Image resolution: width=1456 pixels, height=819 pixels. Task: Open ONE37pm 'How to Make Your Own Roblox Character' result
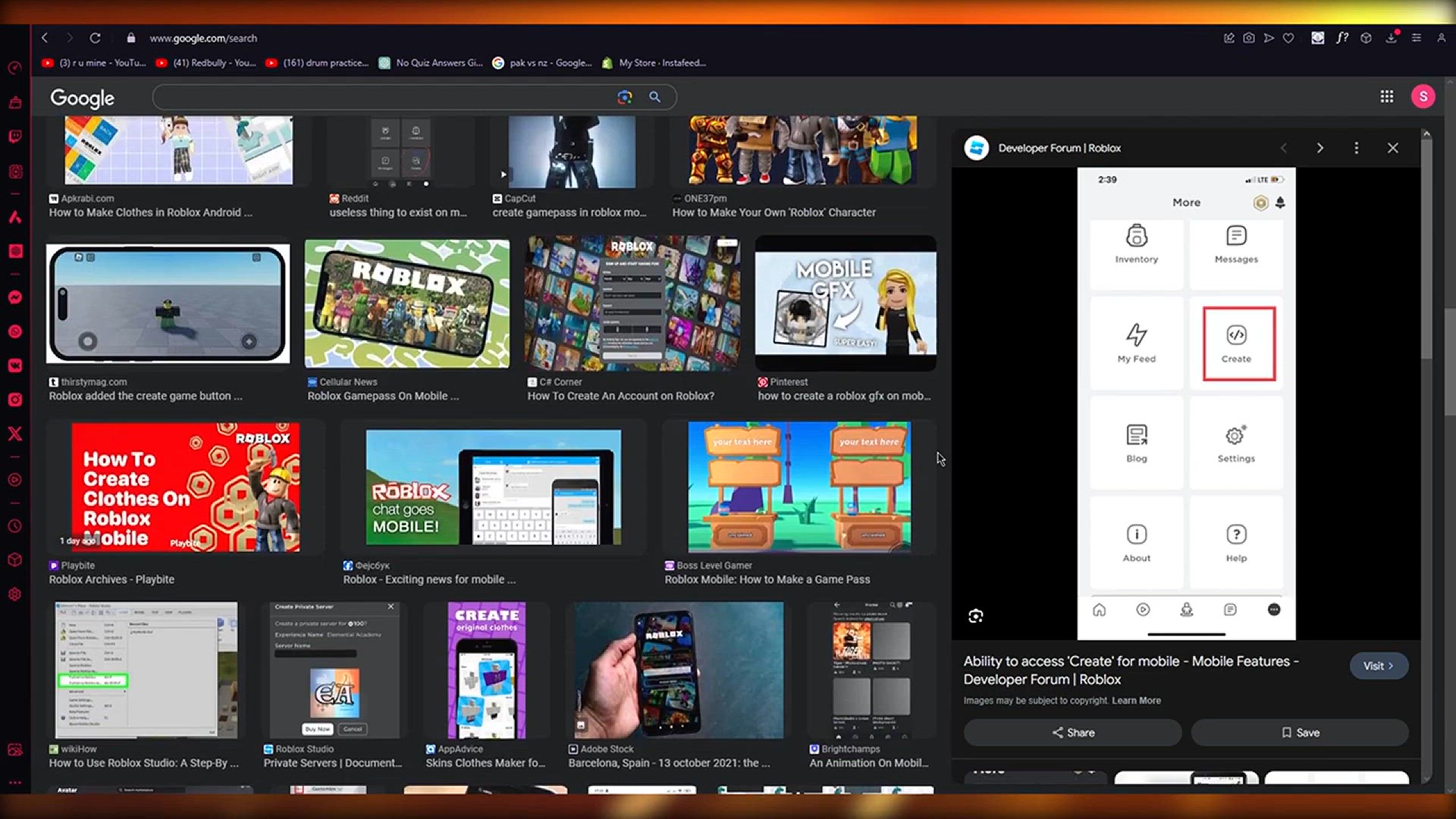tap(773, 212)
